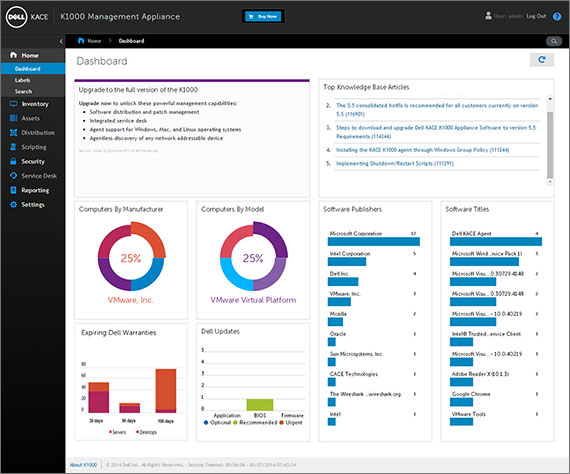Screen dimensions: 570x474
Task: Click the knowledge base scrollbar thumb
Action: click(550, 144)
